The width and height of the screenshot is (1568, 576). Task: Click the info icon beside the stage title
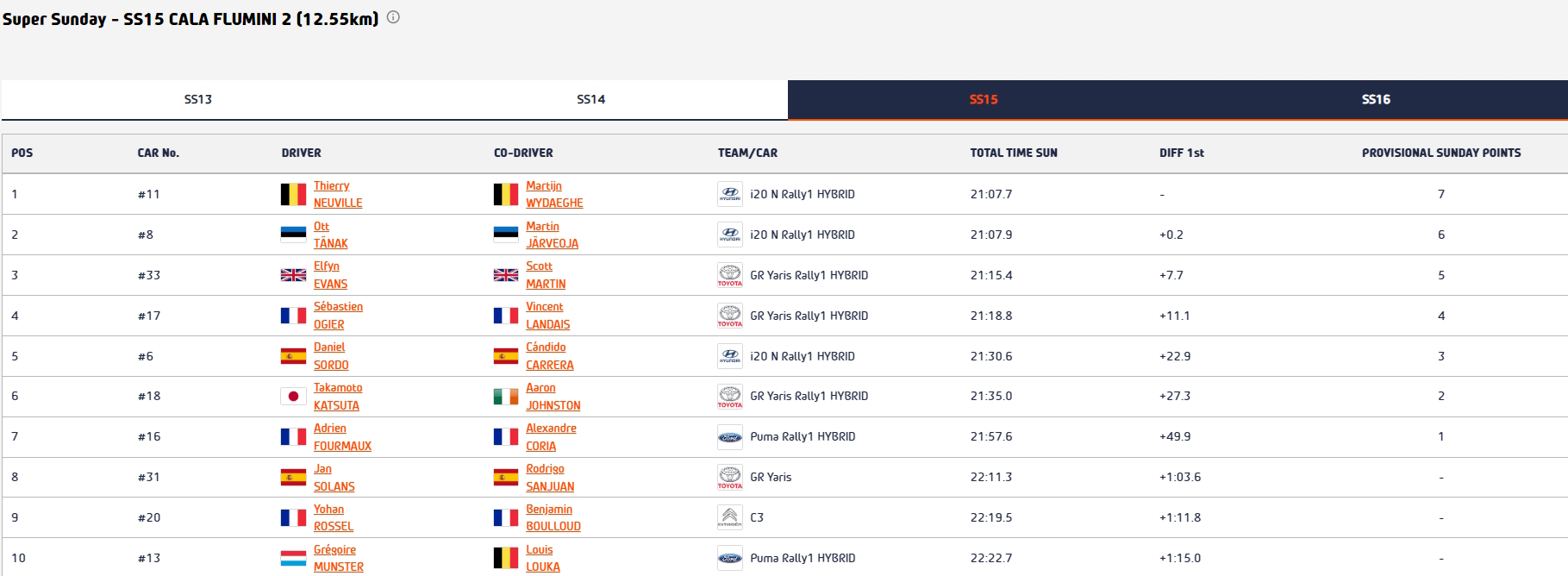[393, 17]
